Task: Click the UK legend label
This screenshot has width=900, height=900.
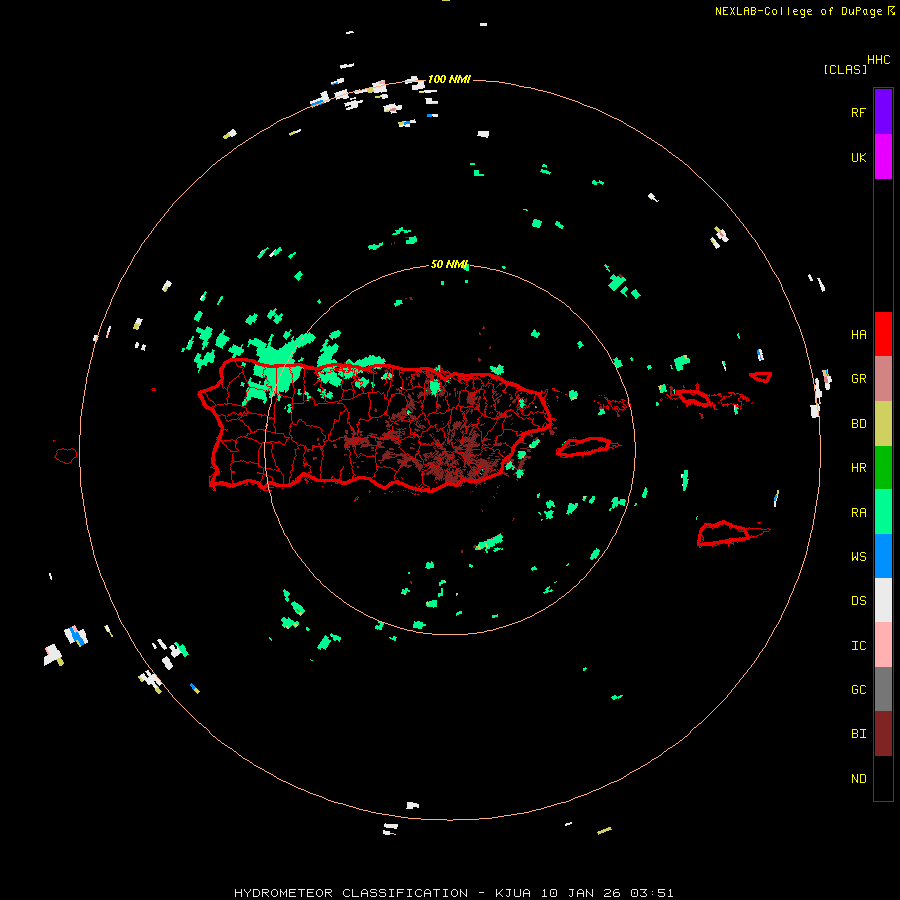Action: (x=858, y=158)
